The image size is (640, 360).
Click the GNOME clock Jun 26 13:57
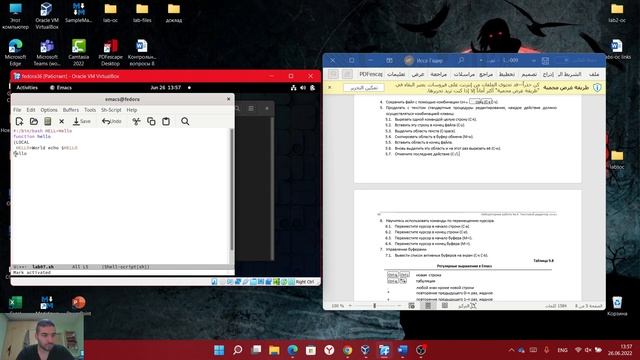[x=166, y=88]
